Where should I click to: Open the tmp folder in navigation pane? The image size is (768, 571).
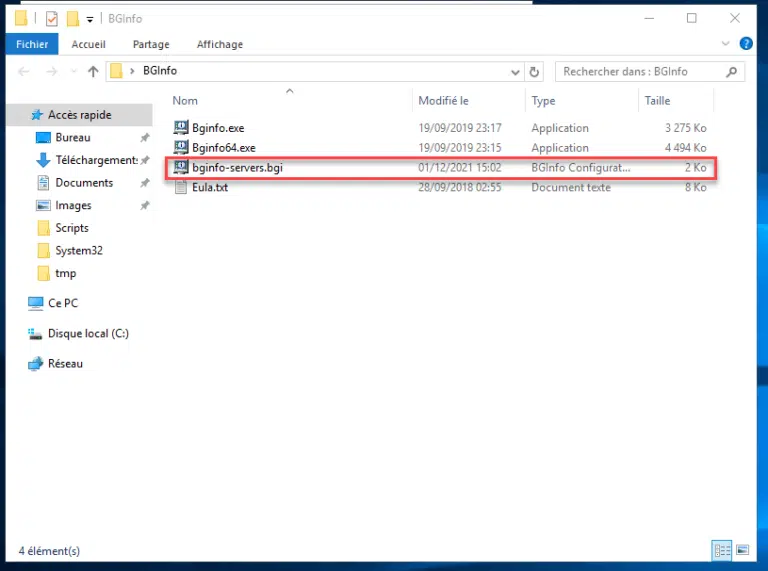pos(65,273)
